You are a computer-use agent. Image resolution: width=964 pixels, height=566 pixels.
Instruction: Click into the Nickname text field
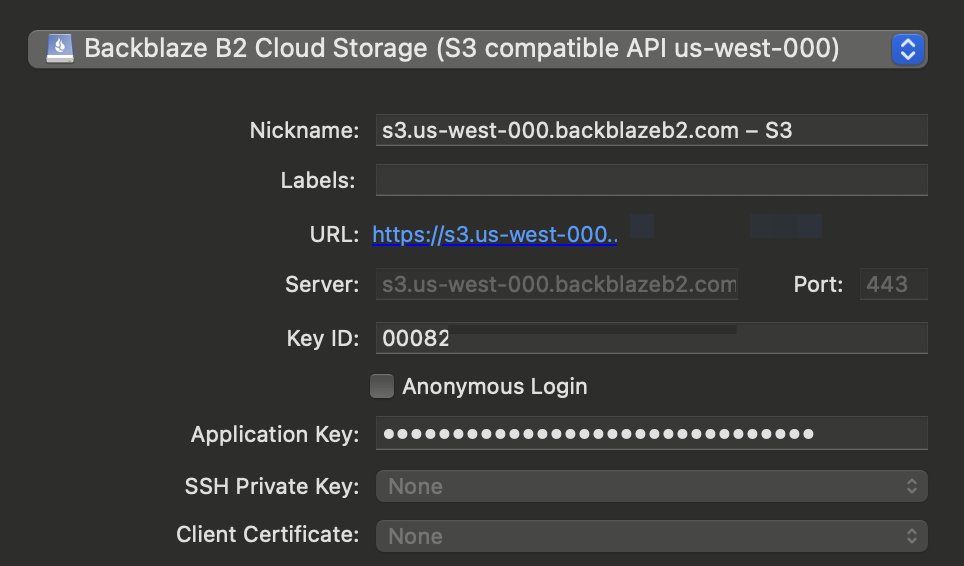[x=652, y=130]
